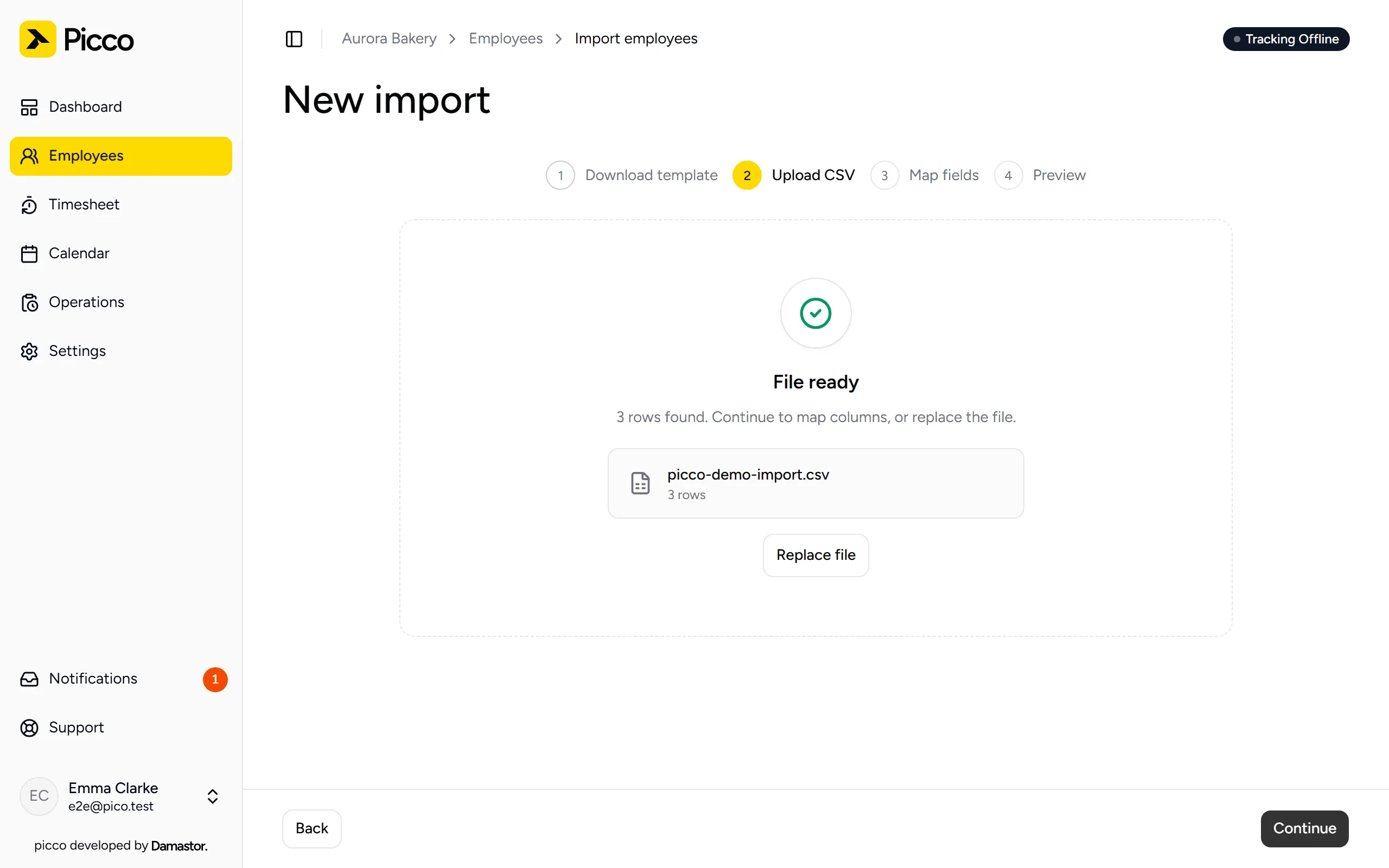Click the Picco logo icon
This screenshot has height=868, width=1389.
tap(38, 39)
